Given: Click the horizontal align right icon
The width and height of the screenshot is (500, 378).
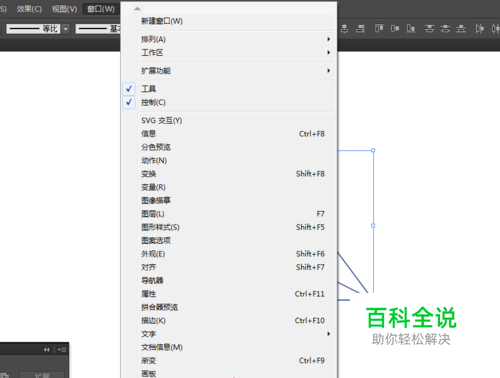Looking at the screenshot, I should pos(360,29).
